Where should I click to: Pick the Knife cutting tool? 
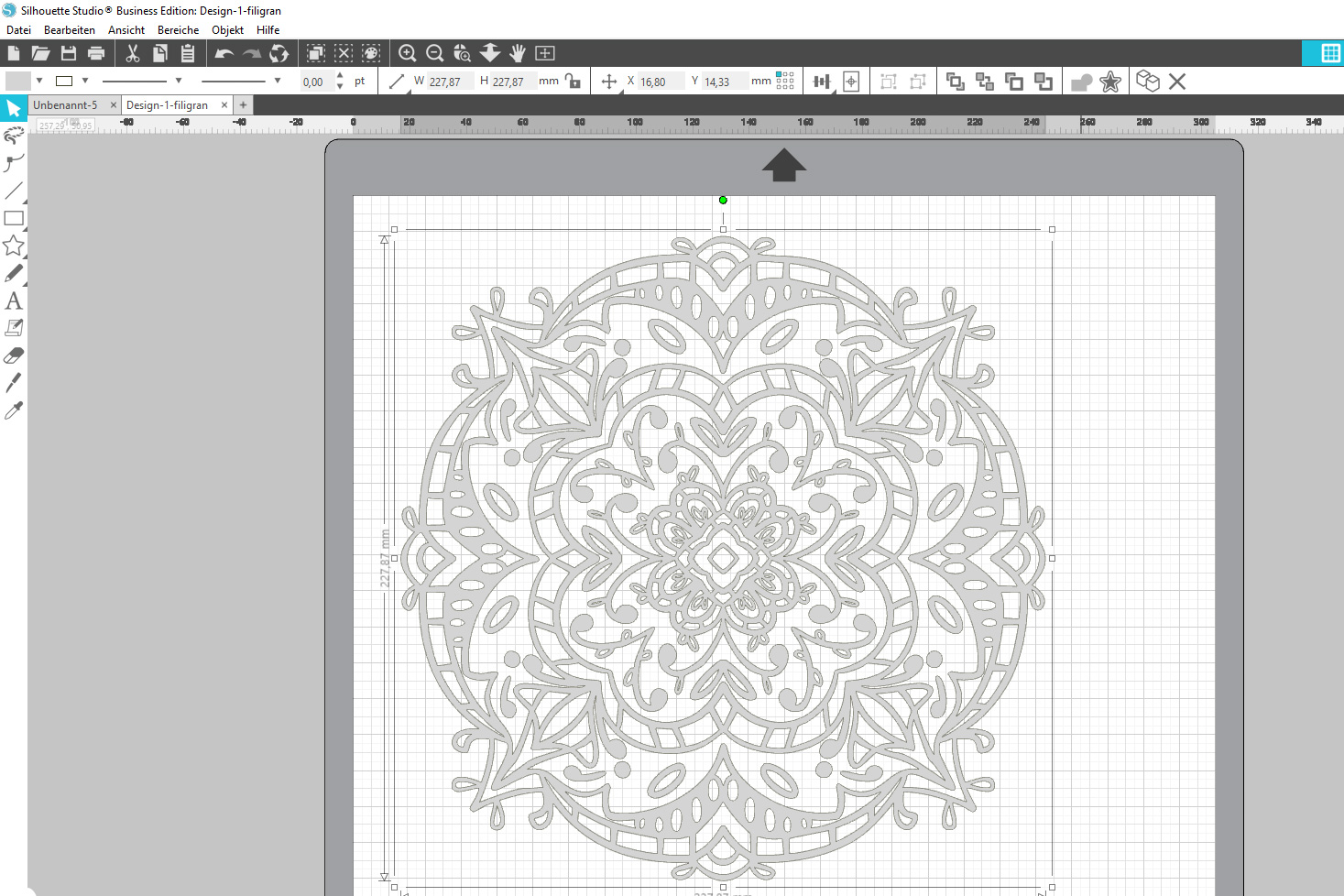pos(14,383)
